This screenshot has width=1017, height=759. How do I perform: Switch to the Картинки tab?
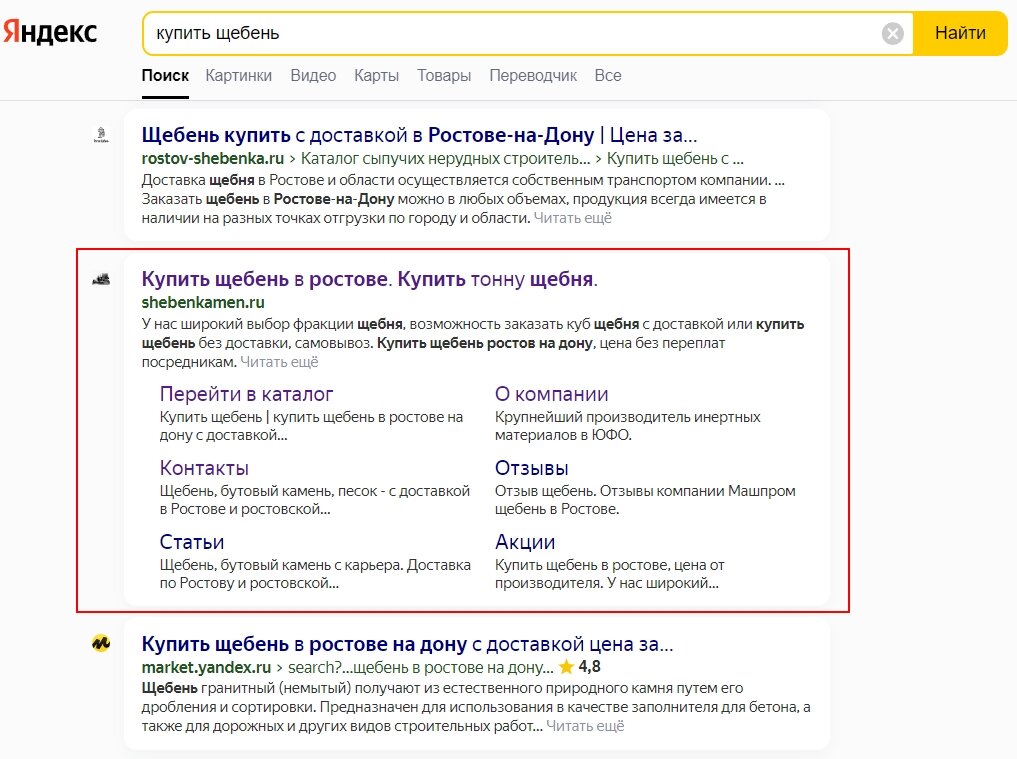pos(238,75)
